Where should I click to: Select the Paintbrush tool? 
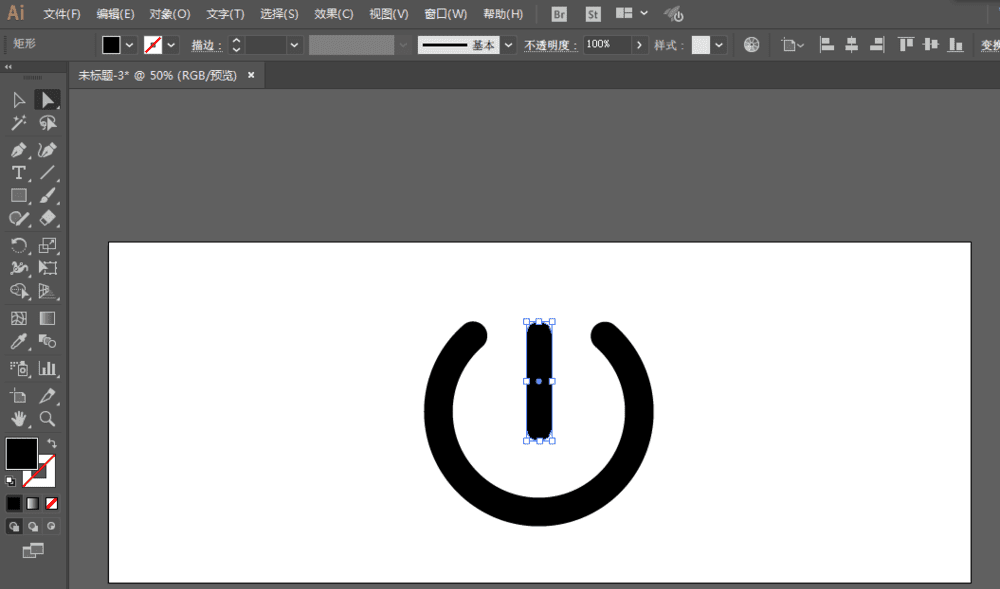pos(47,196)
